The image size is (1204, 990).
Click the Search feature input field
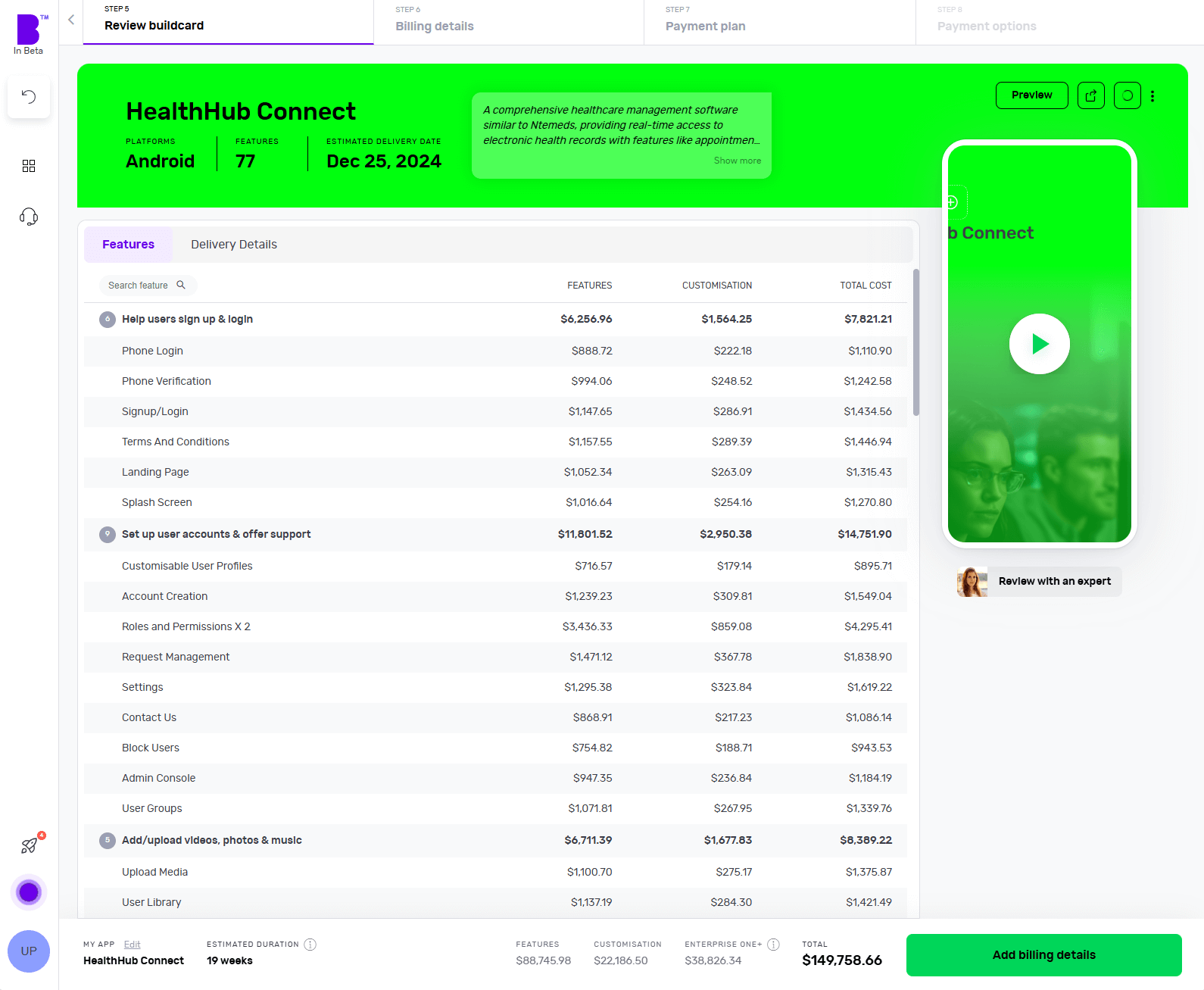(x=148, y=286)
